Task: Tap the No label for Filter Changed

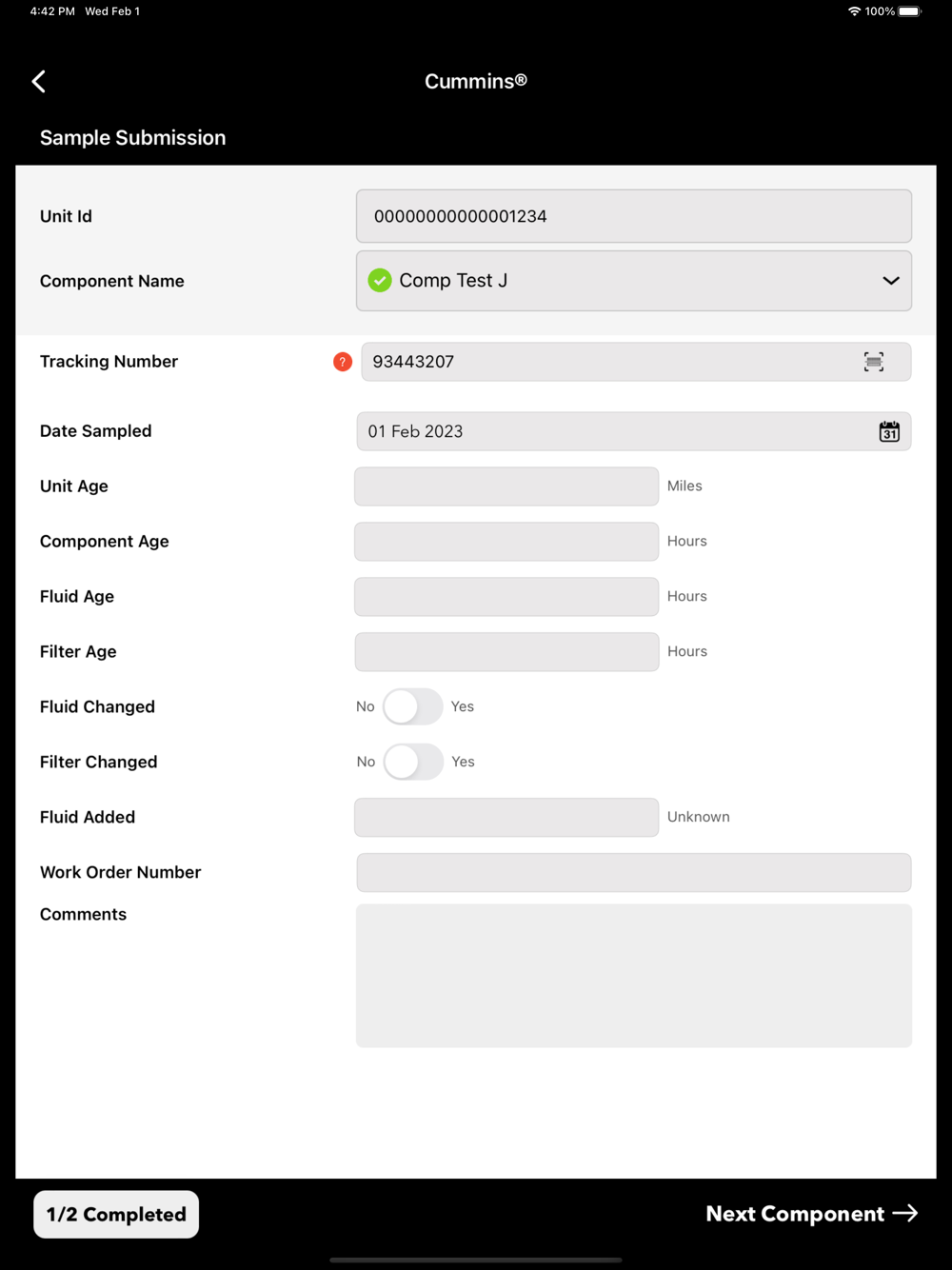Action: (x=367, y=762)
